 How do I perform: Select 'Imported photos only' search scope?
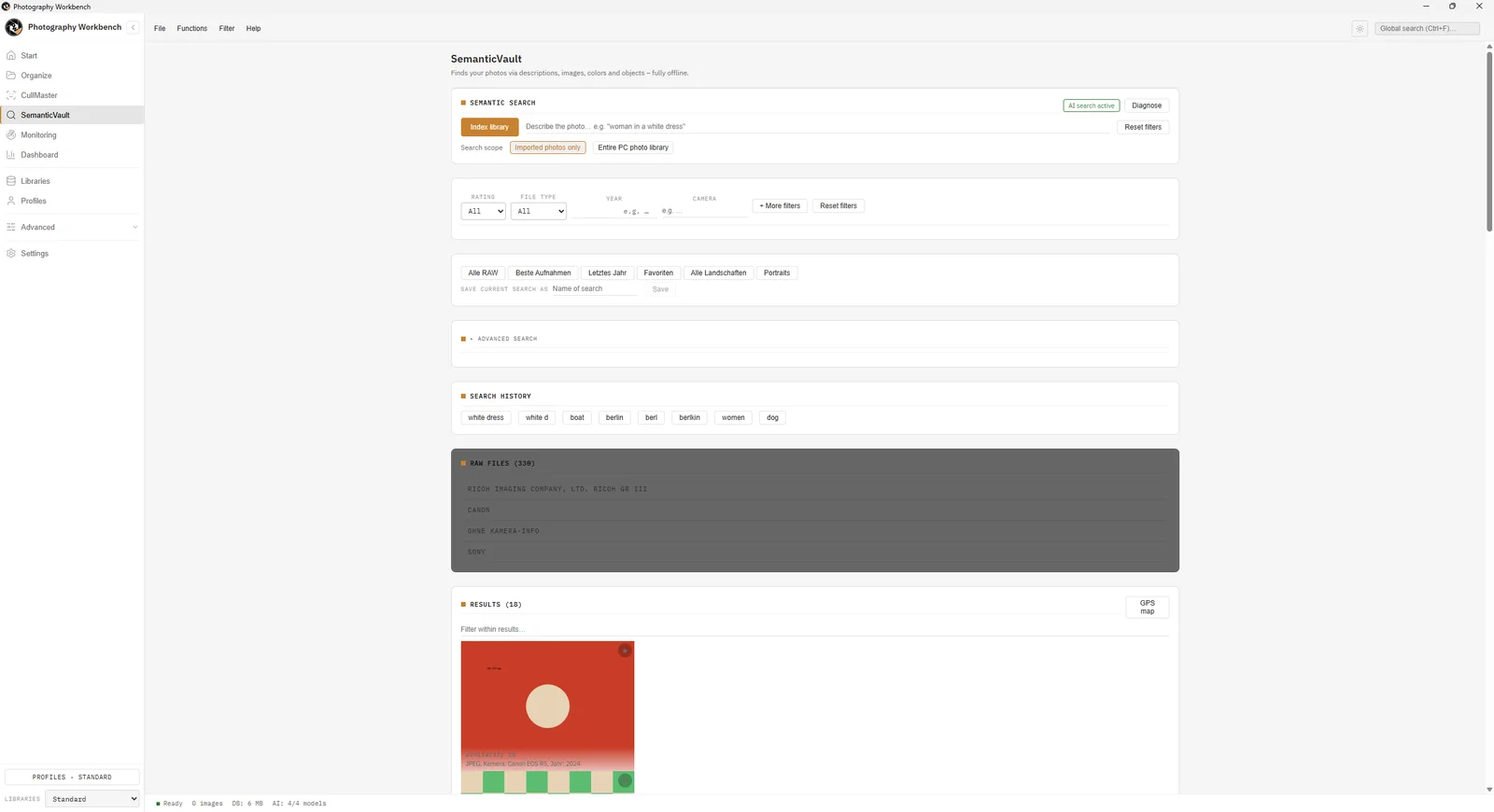(548, 147)
